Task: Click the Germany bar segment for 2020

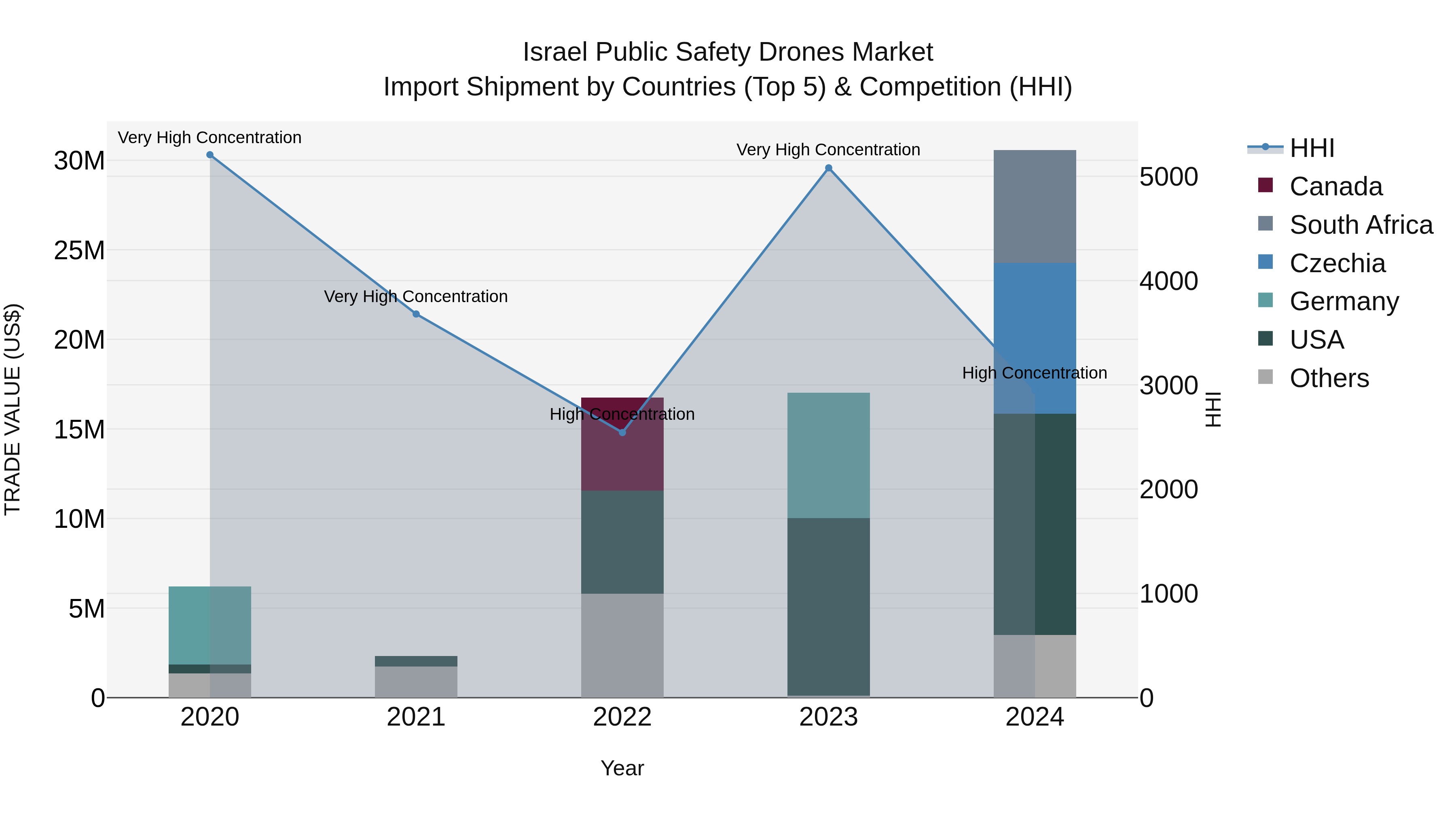Action: point(210,626)
